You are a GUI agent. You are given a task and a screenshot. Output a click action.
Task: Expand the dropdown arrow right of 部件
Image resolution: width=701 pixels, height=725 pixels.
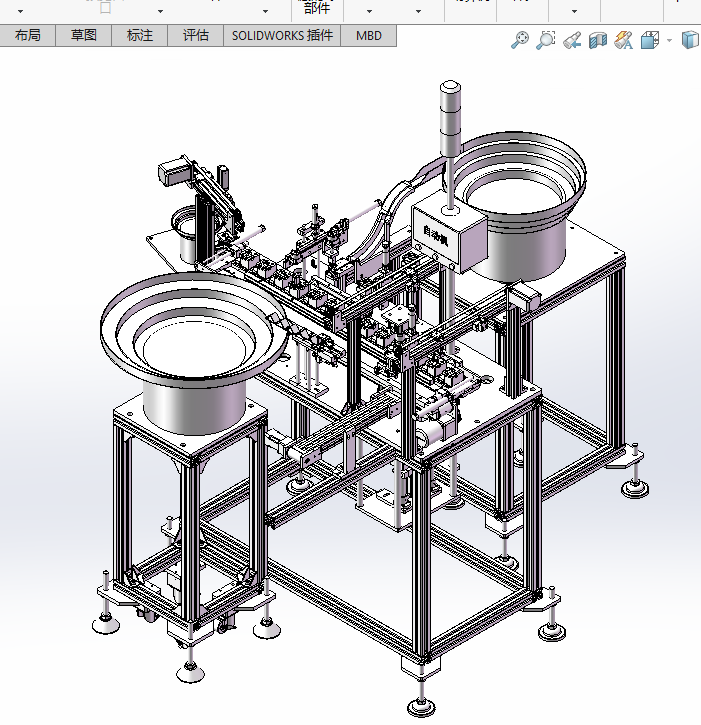tap(369, 12)
